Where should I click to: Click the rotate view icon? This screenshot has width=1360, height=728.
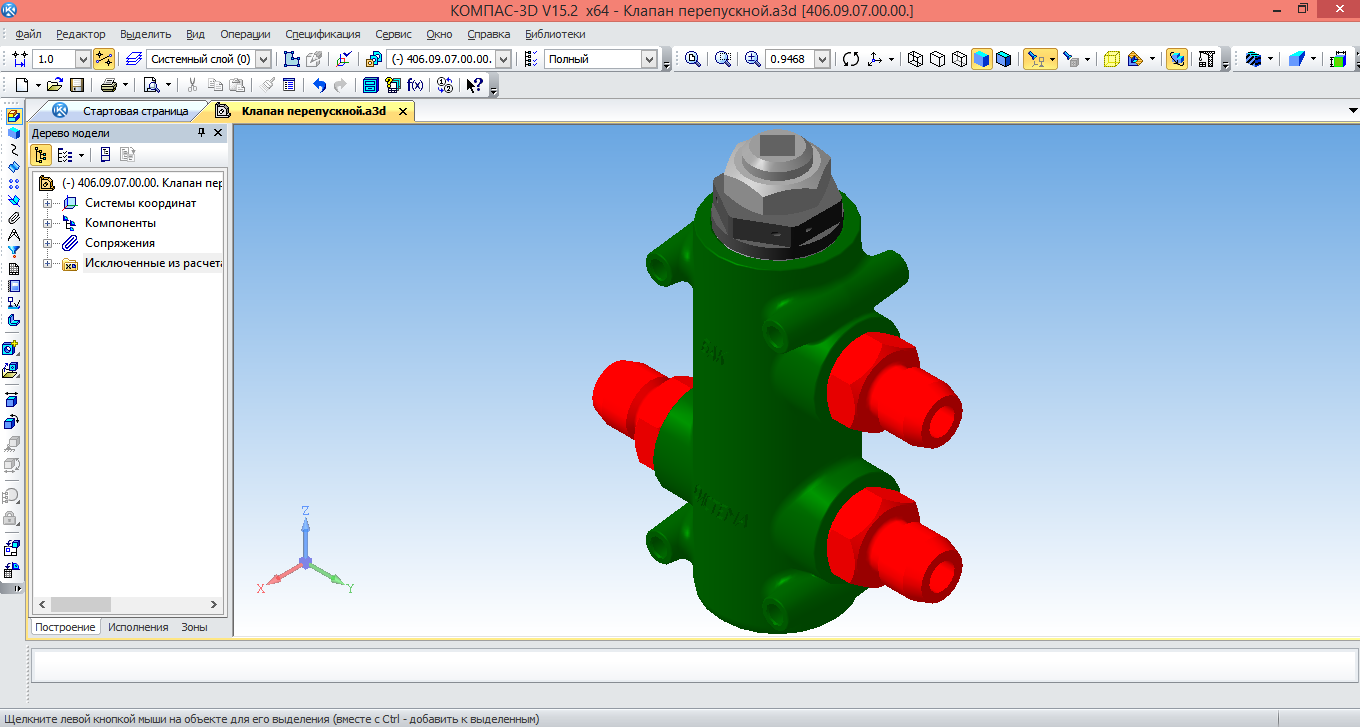(851, 59)
